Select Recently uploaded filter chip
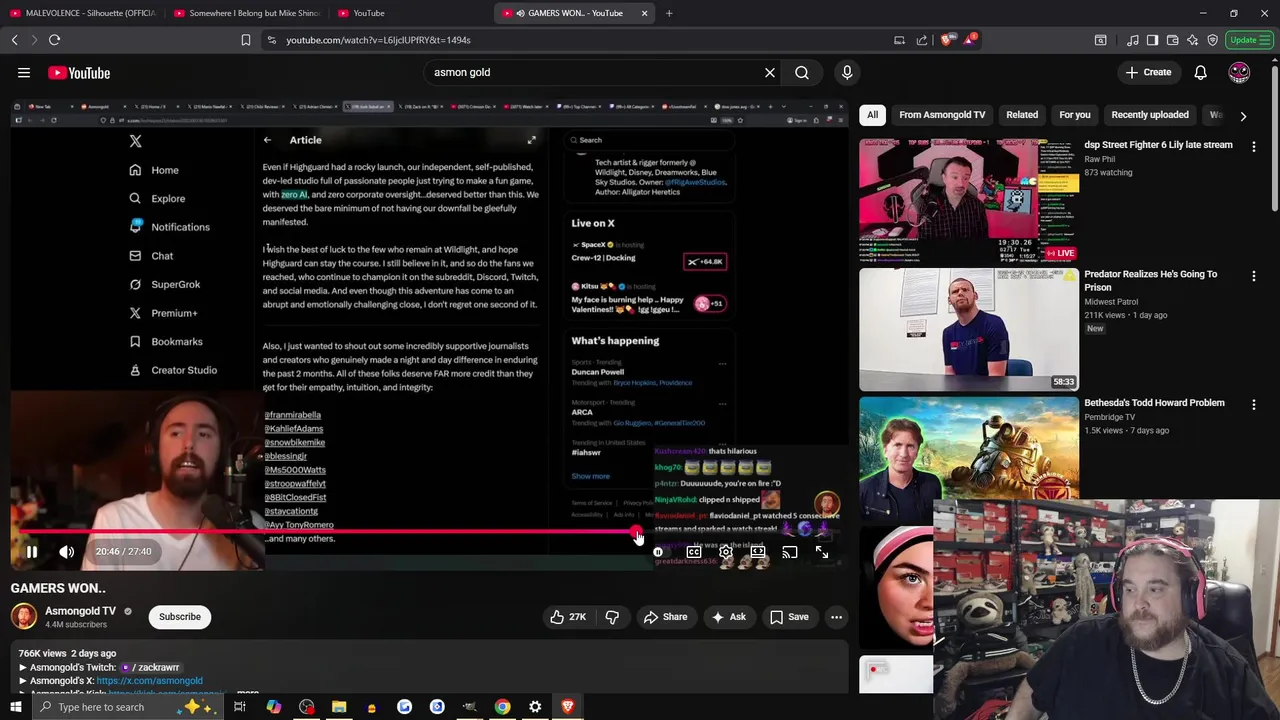Screen dimensions: 1280x720 pyautogui.click(x=1150, y=115)
